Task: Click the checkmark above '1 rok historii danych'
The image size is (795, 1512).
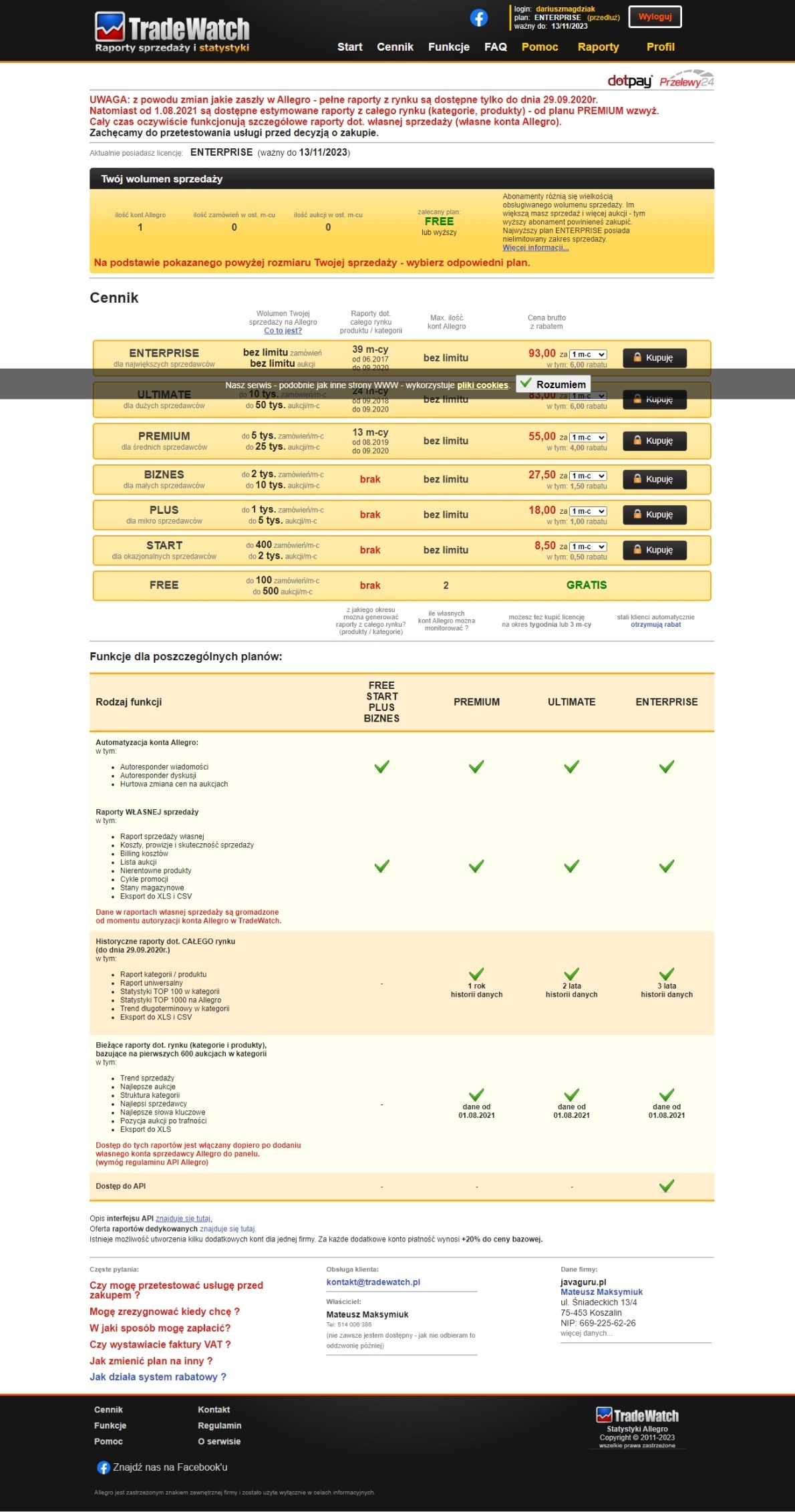Action: (476, 974)
